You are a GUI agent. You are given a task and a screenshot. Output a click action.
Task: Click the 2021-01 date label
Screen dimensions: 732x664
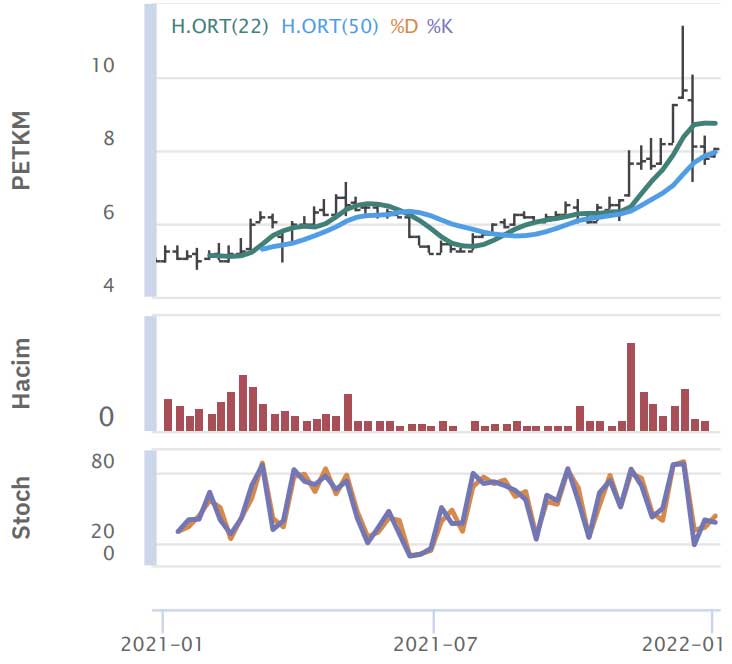click(x=162, y=644)
